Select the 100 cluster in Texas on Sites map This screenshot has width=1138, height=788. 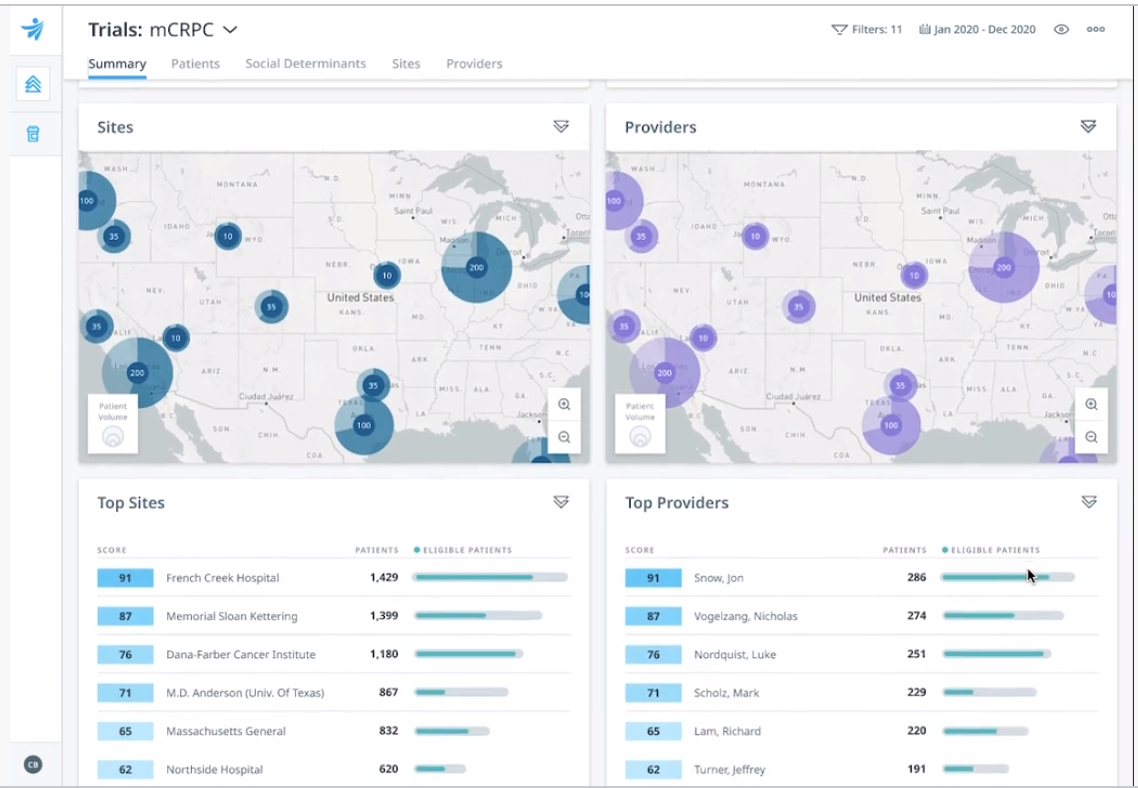(x=364, y=425)
